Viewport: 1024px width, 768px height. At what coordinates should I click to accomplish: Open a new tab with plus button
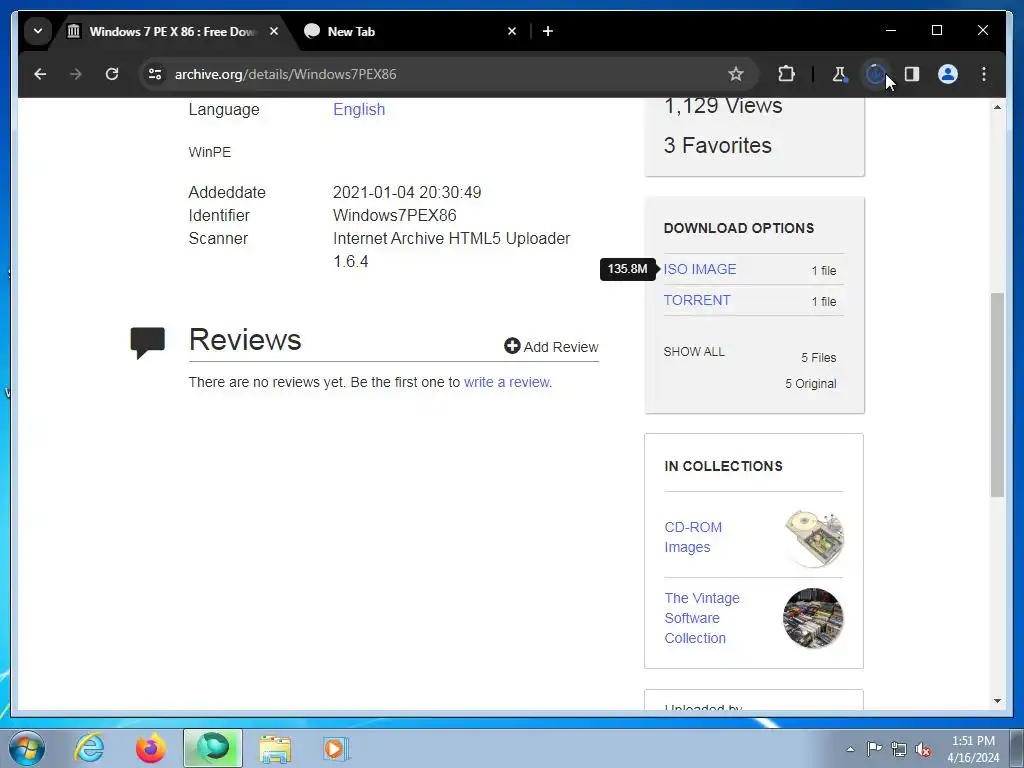[x=548, y=31]
